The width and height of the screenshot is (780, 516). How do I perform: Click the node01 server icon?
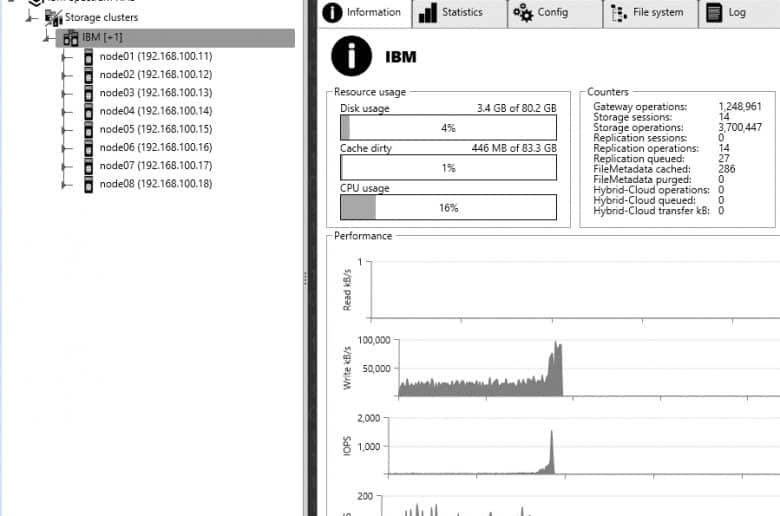point(89,57)
